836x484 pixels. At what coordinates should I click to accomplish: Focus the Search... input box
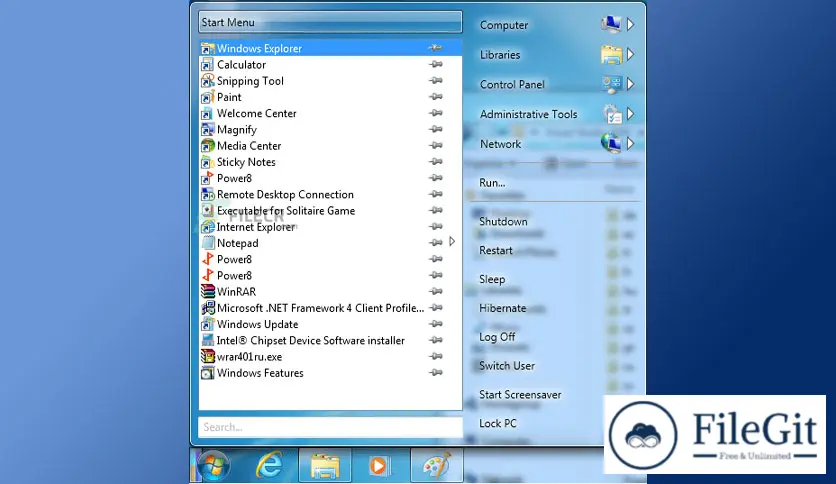coord(330,427)
